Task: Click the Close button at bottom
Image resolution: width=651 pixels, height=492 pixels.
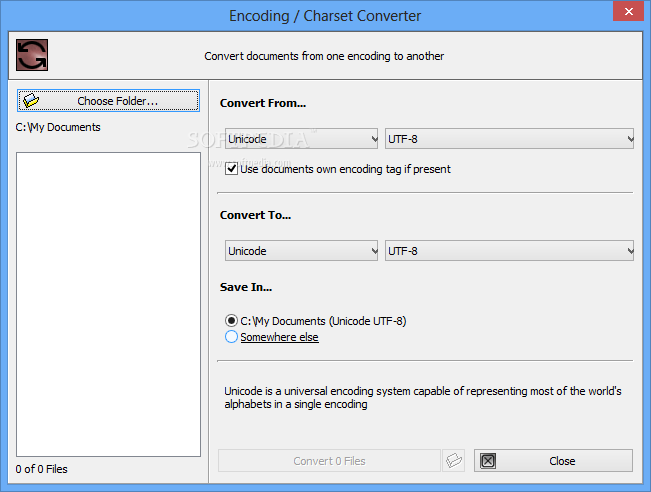Action: [553, 460]
